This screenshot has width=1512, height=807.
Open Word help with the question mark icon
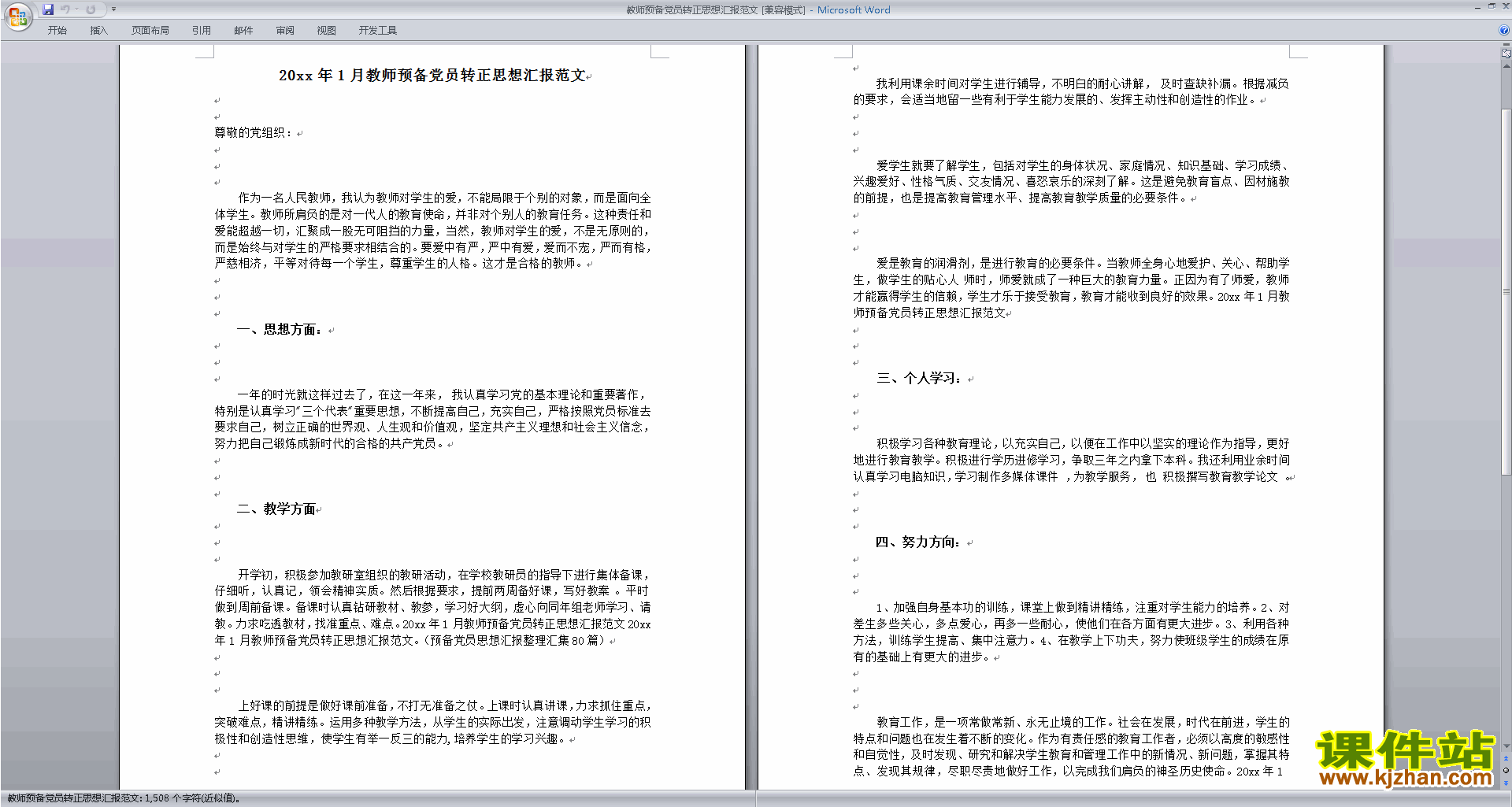[1504, 31]
